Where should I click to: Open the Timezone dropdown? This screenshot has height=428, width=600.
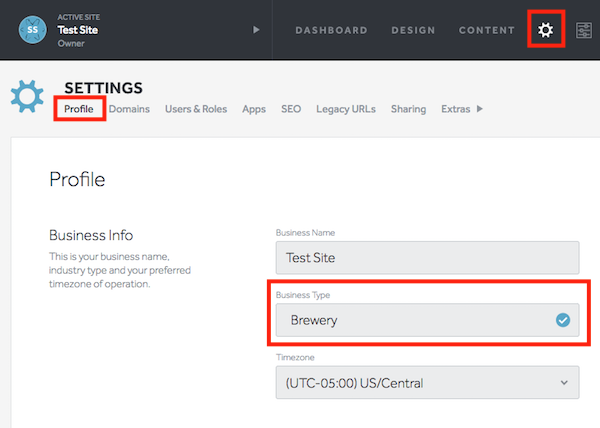point(427,382)
